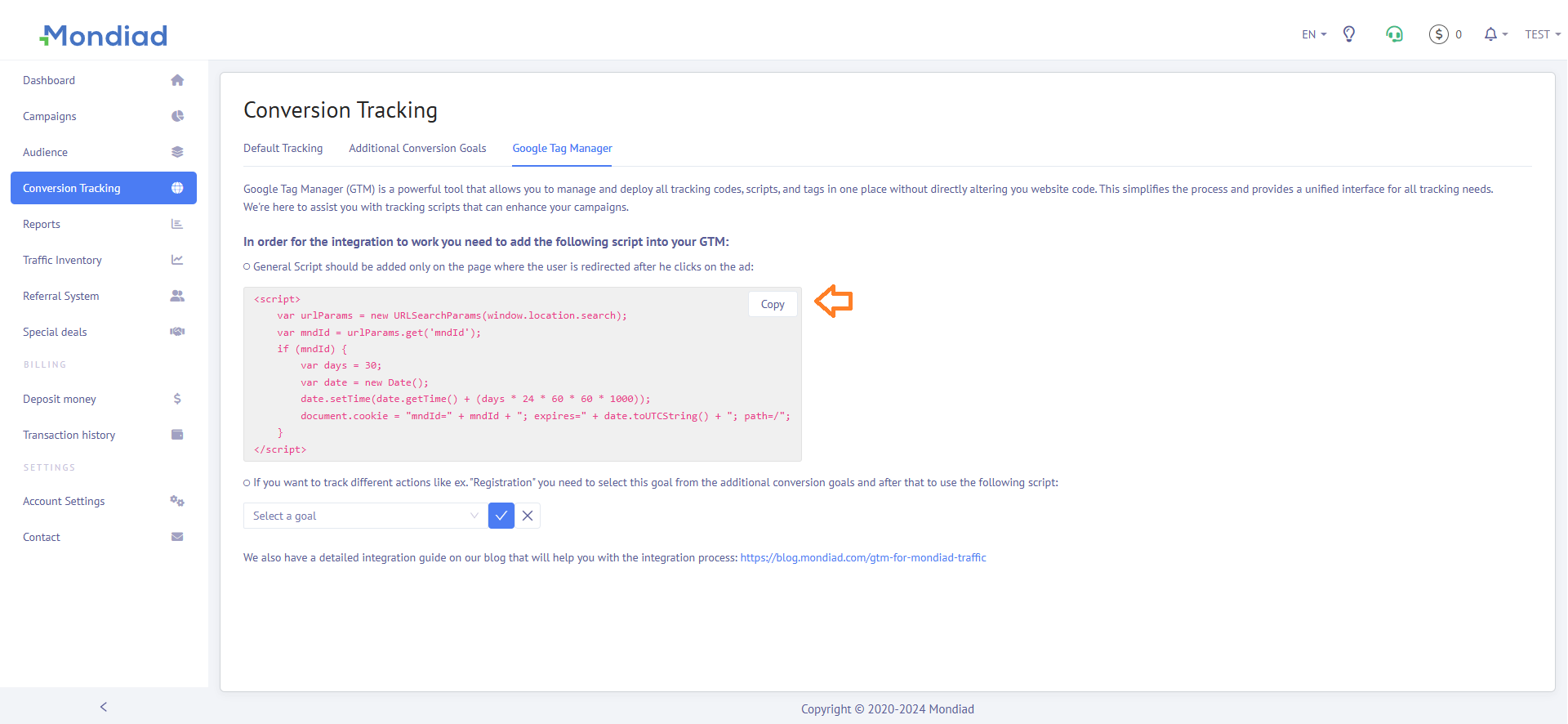Screen dimensions: 1568x724
Task: Go to Transaction history in sidebar
Action: (x=69, y=435)
